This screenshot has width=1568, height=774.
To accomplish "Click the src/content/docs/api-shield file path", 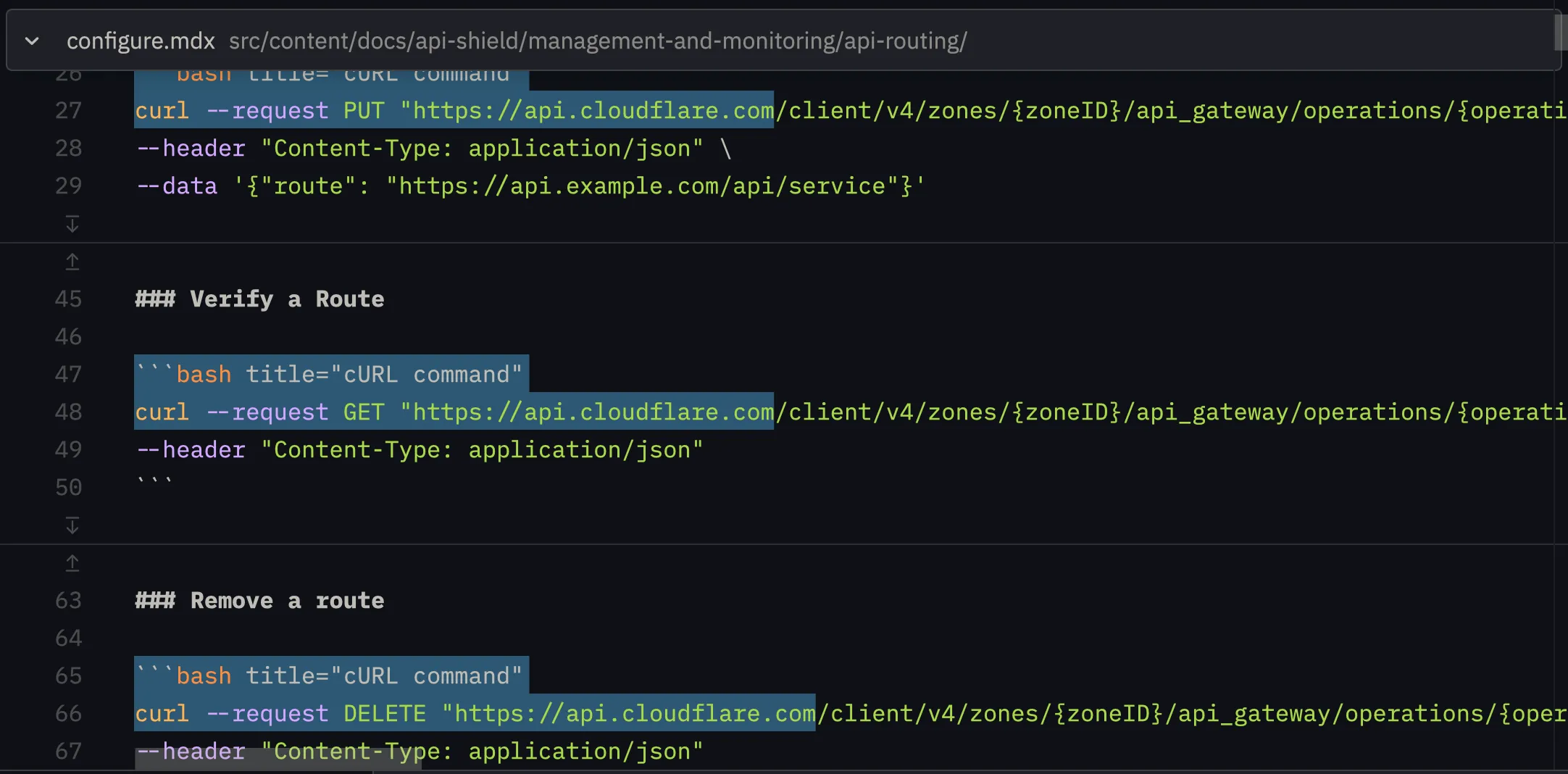I will 598,41.
